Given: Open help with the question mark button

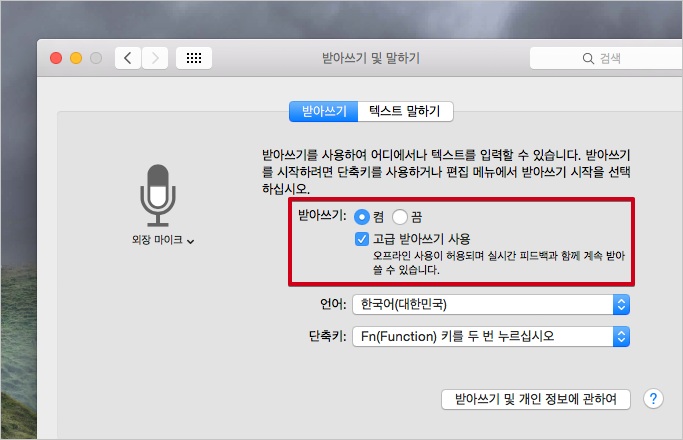Looking at the screenshot, I should click(653, 399).
